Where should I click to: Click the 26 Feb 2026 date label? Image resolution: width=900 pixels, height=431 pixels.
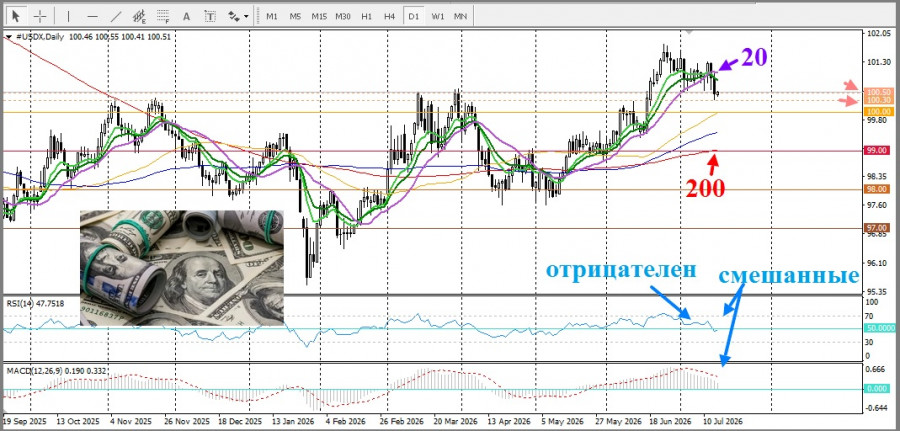[401, 420]
